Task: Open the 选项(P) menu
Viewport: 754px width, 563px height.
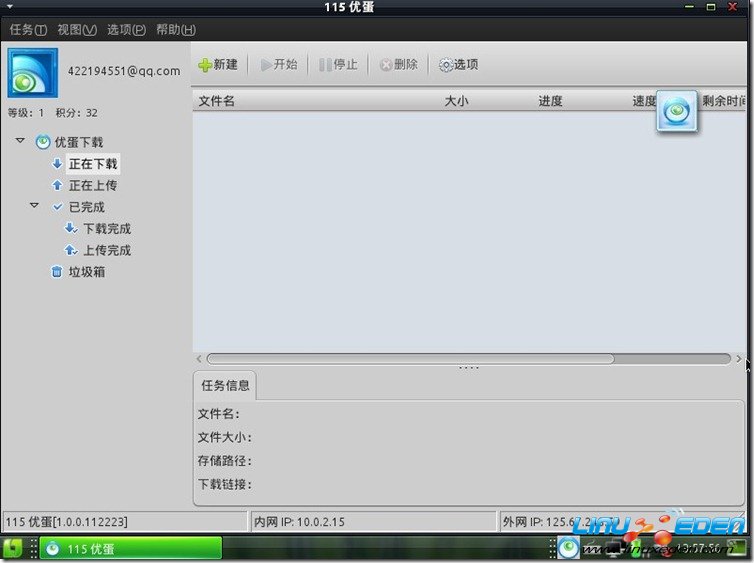Action: [126, 30]
